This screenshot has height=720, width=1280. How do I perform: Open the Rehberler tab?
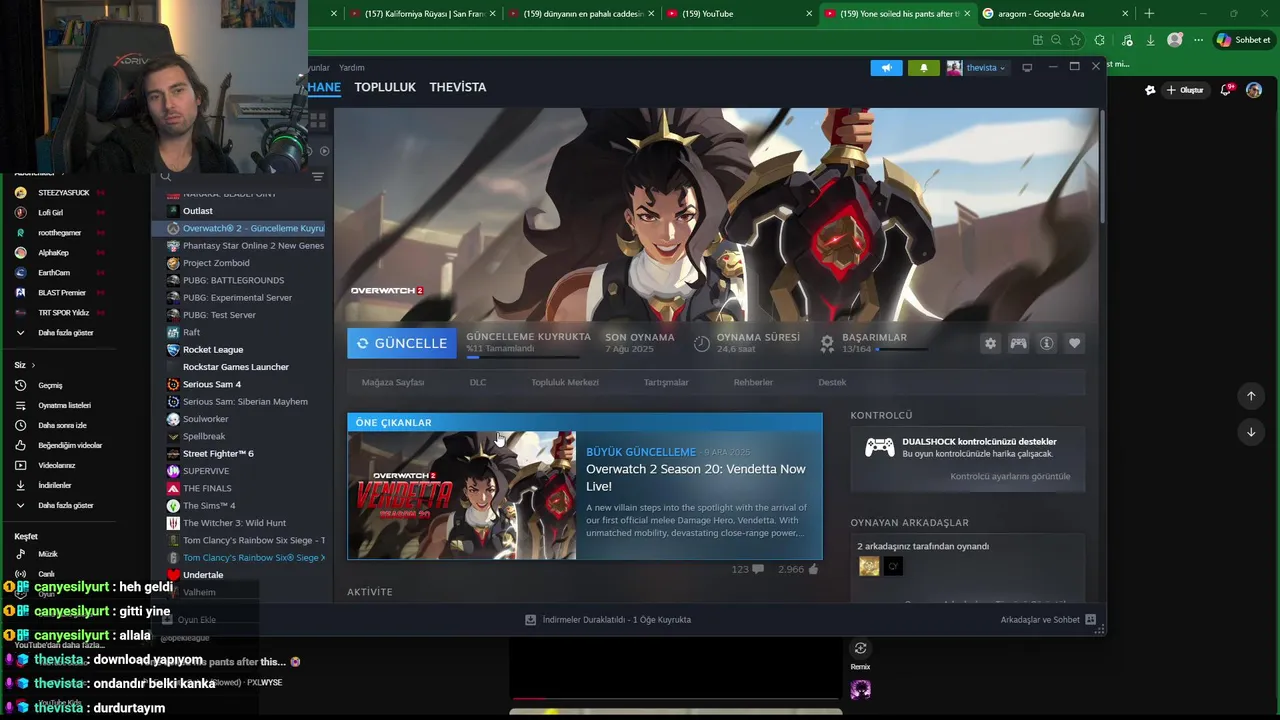[753, 382]
